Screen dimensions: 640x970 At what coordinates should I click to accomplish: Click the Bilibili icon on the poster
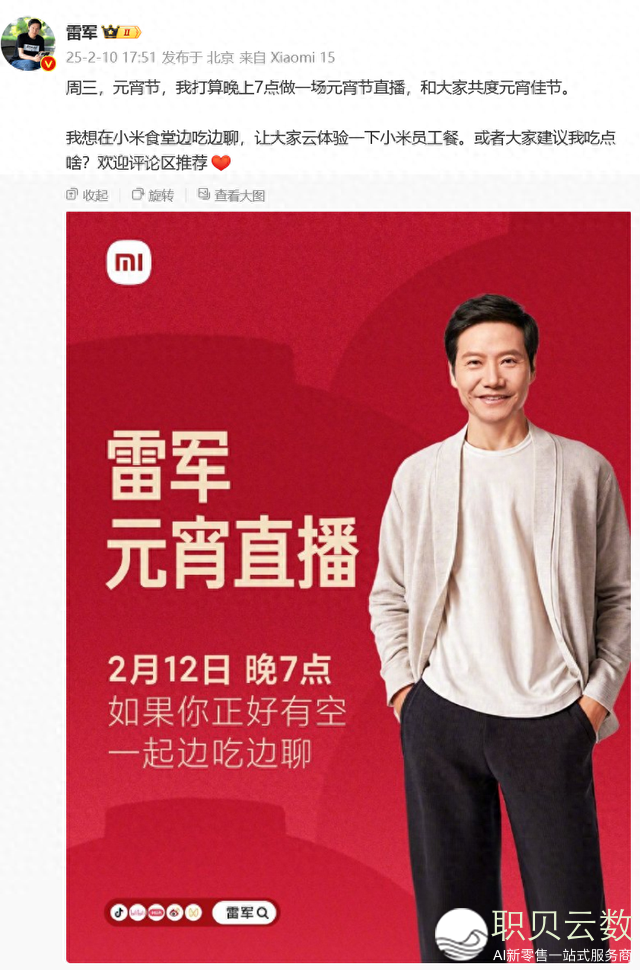[x=137, y=912]
